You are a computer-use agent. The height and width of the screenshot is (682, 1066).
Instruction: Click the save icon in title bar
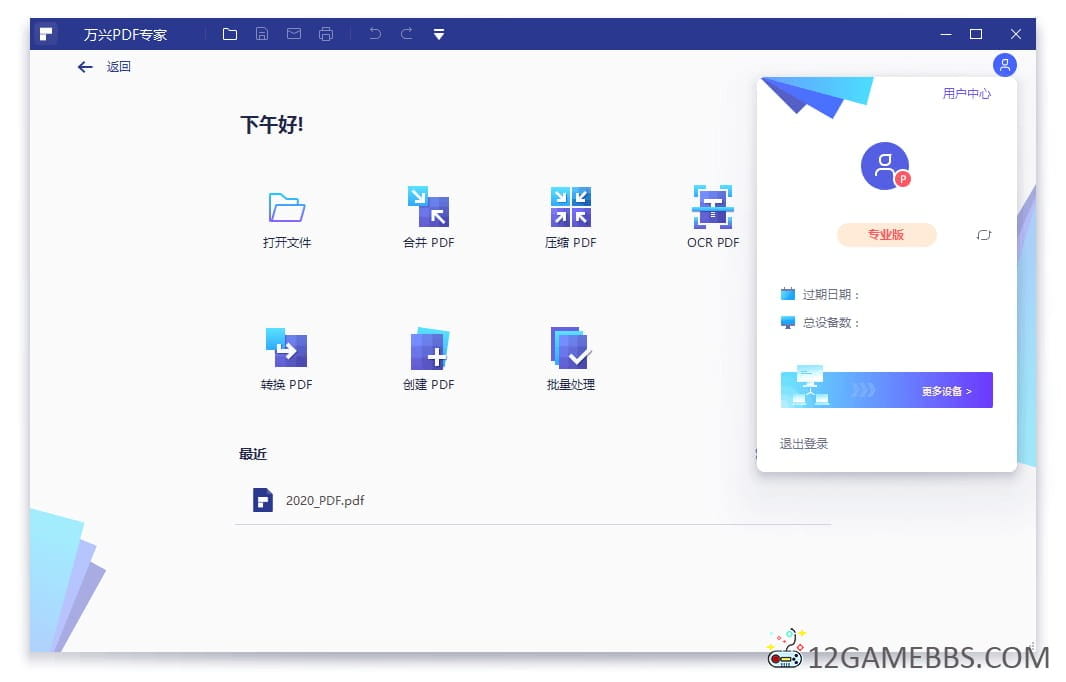coord(262,34)
